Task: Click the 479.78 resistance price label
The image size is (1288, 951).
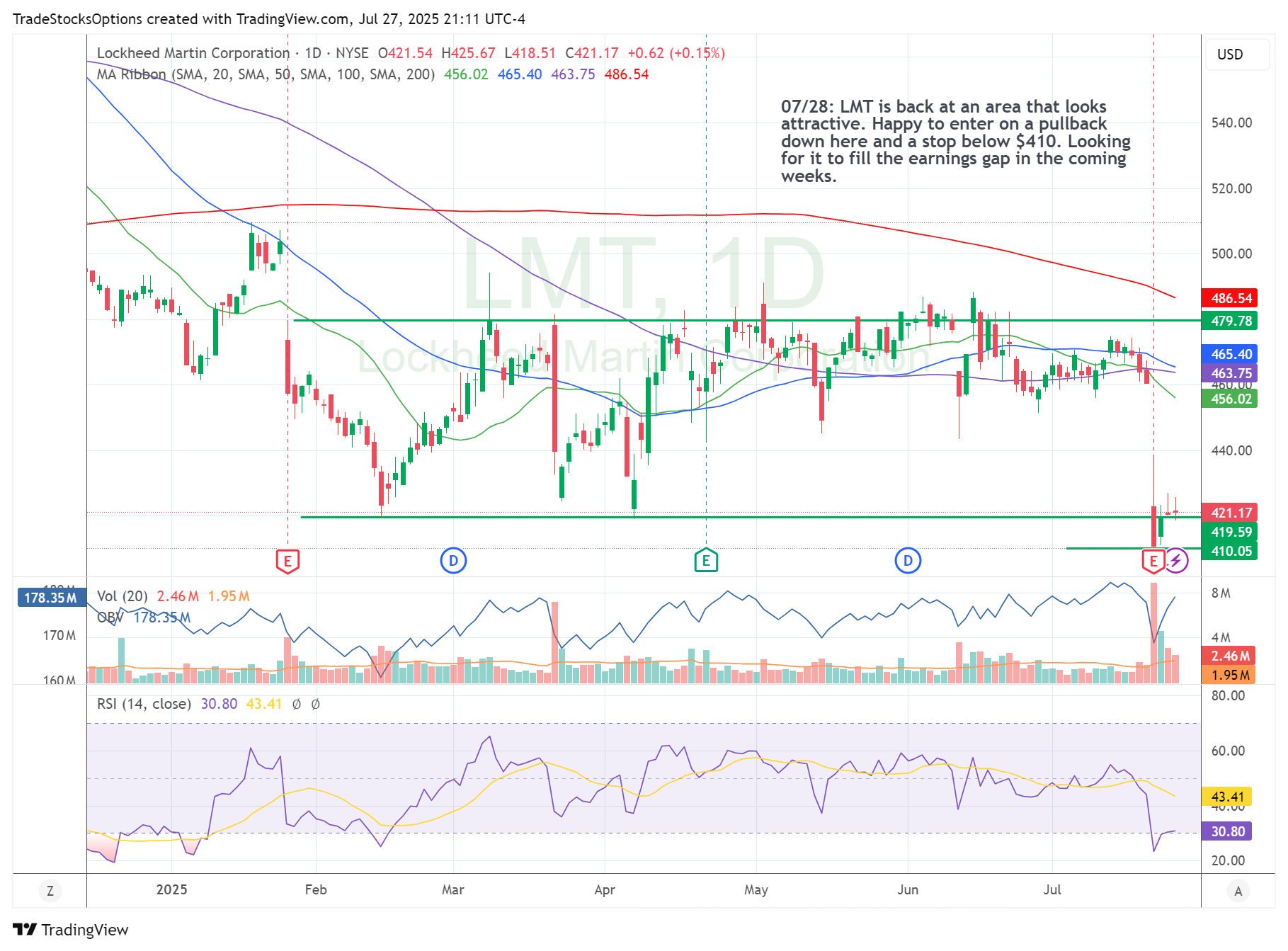Action: (1230, 321)
